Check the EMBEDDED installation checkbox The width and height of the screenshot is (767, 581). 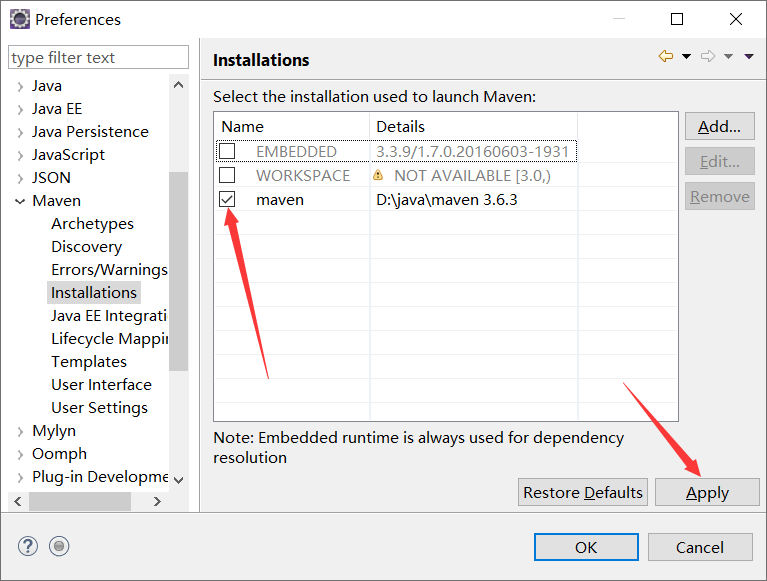coord(227,151)
